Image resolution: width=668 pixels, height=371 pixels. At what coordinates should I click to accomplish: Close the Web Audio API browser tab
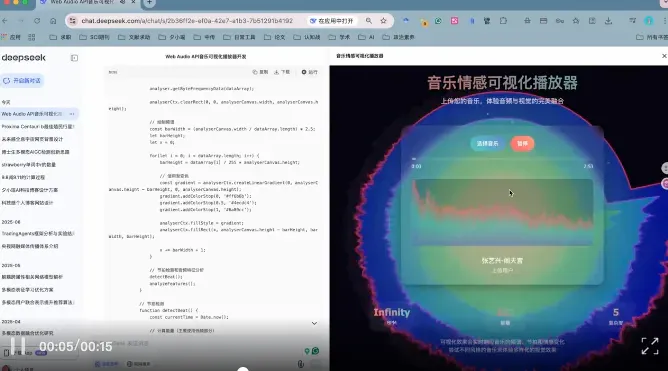pyautogui.click(x=134, y=3)
